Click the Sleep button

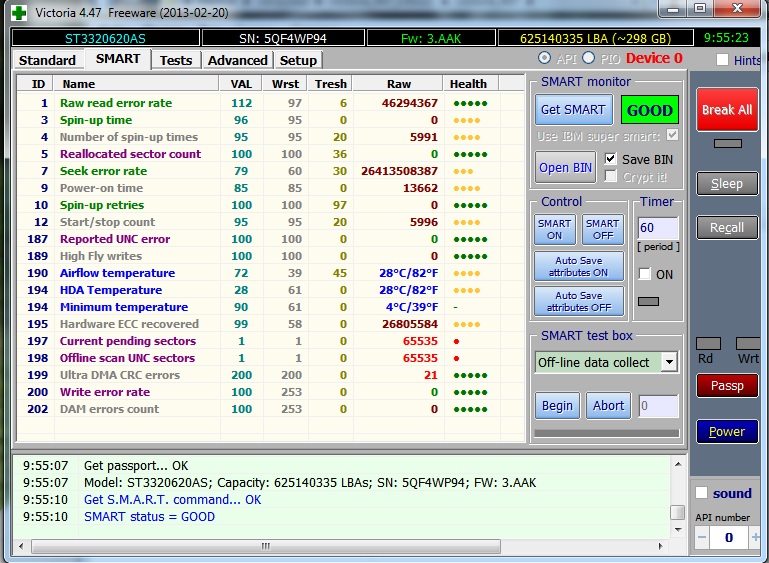(x=727, y=184)
